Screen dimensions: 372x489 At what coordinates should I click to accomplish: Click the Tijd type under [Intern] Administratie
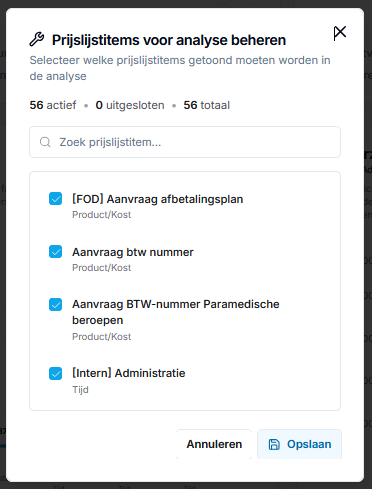click(80, 390)
